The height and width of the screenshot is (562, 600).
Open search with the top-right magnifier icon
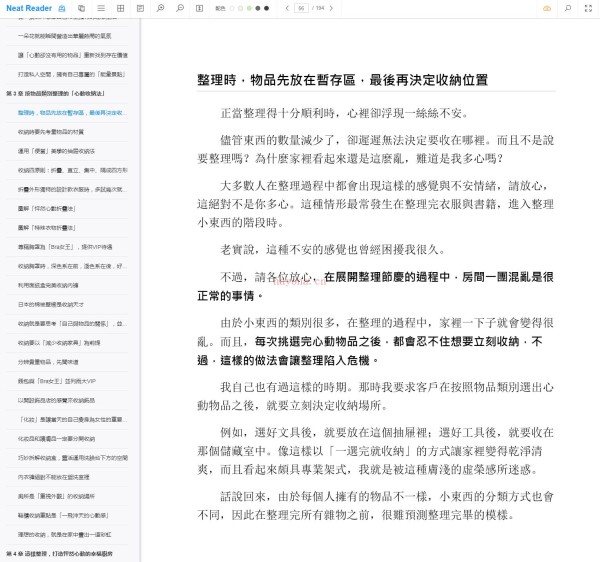click(x=568, y=8)
